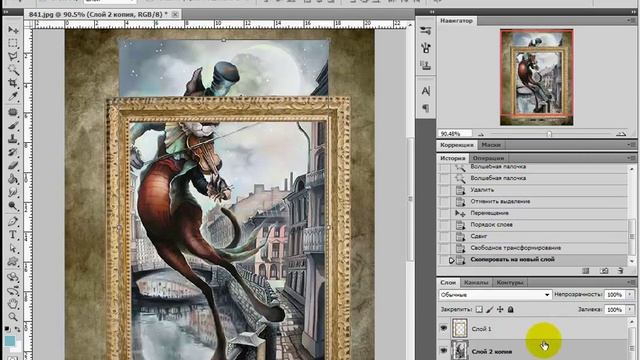Hide the Слой 1 layer
Viewport: 640px width, 360px height.
coord(444,329)
